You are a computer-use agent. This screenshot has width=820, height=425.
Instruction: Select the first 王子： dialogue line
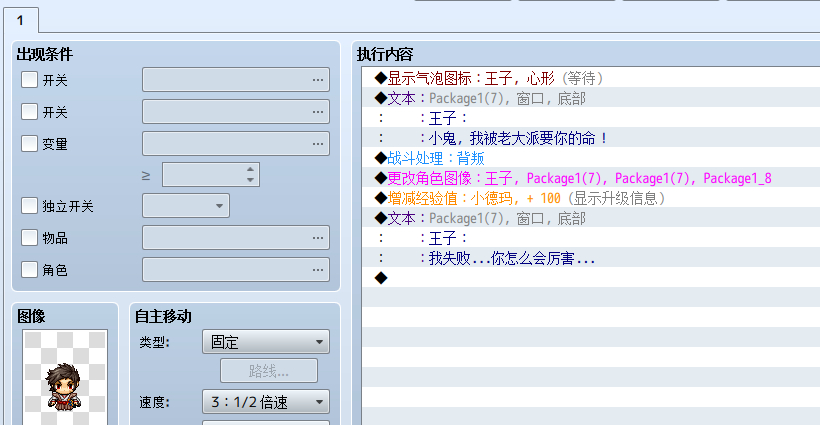(591, 118)
